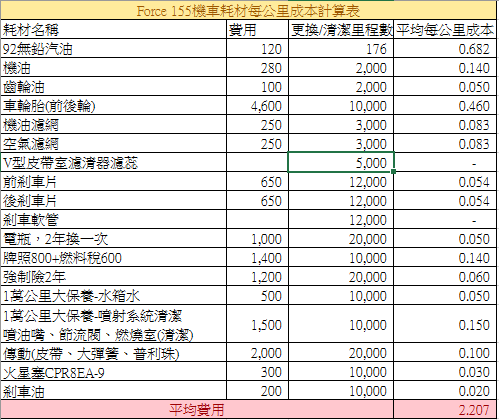Select the 300 cost cell

(x=257, y=371)
